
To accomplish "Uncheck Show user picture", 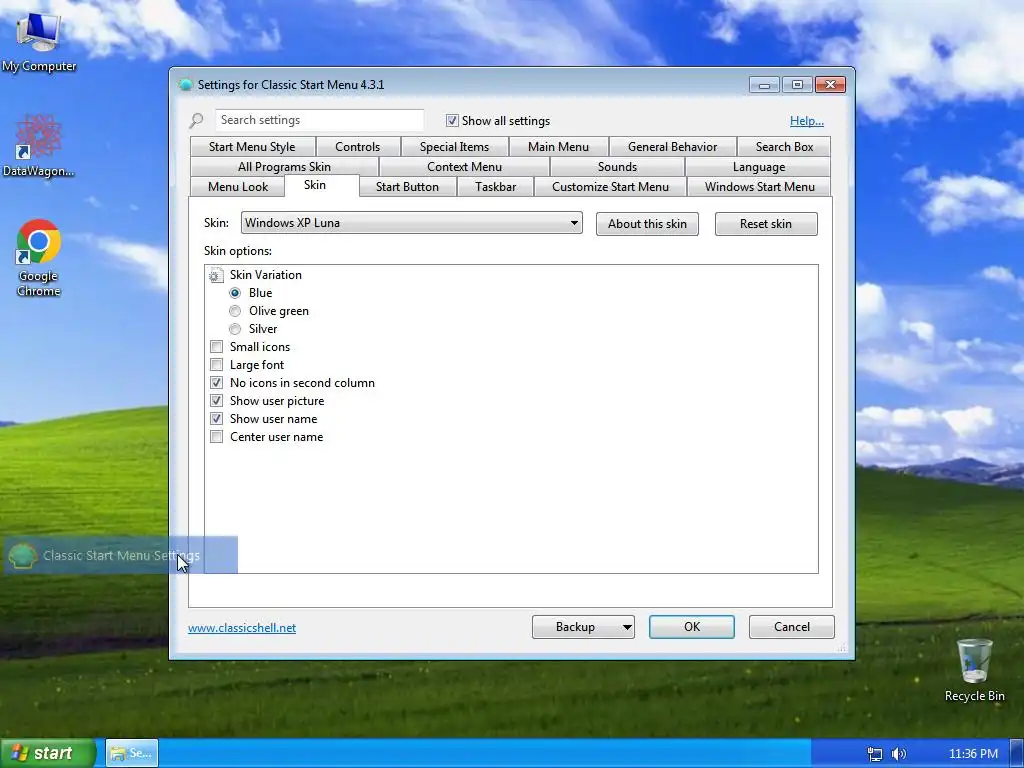I will click(216, 401).
